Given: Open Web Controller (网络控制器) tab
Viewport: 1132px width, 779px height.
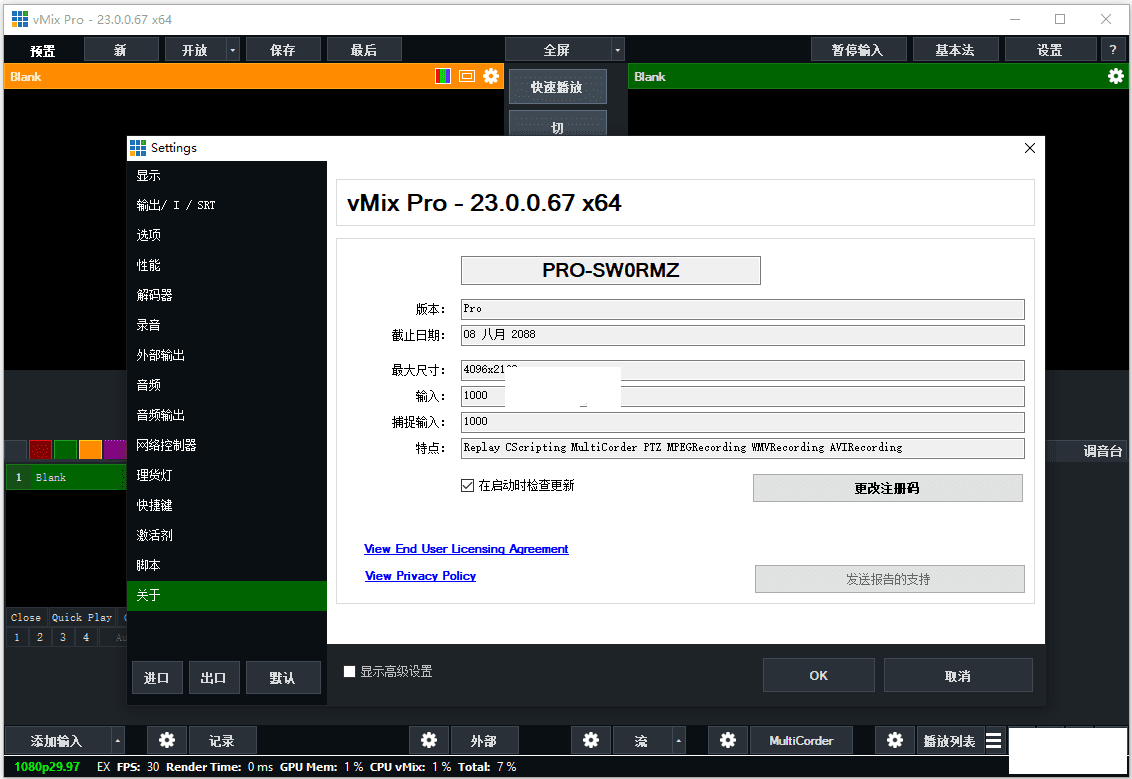Looking at the screenshot, I should [227, 445].
